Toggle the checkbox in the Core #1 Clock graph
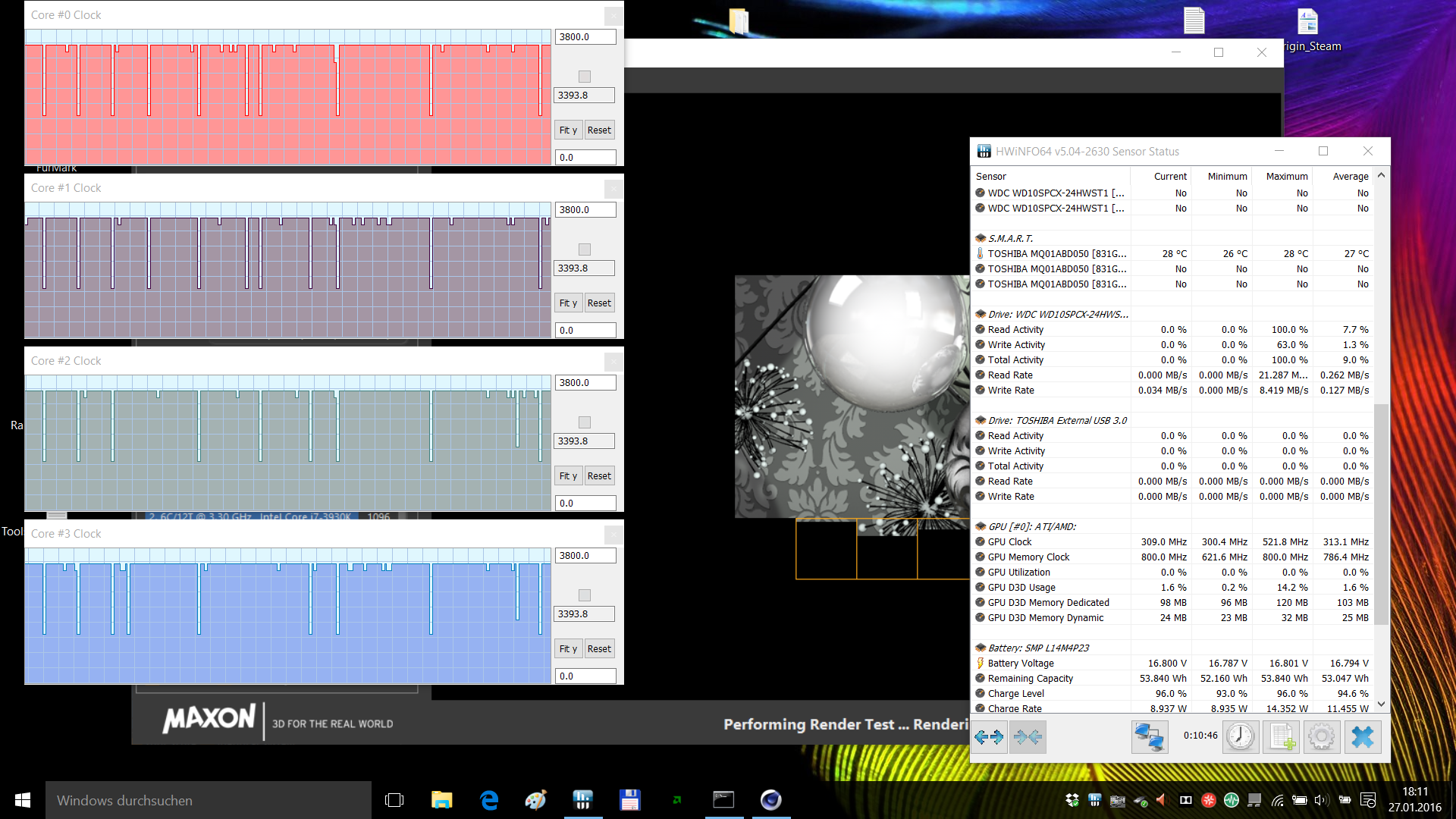 click(584, 249)
